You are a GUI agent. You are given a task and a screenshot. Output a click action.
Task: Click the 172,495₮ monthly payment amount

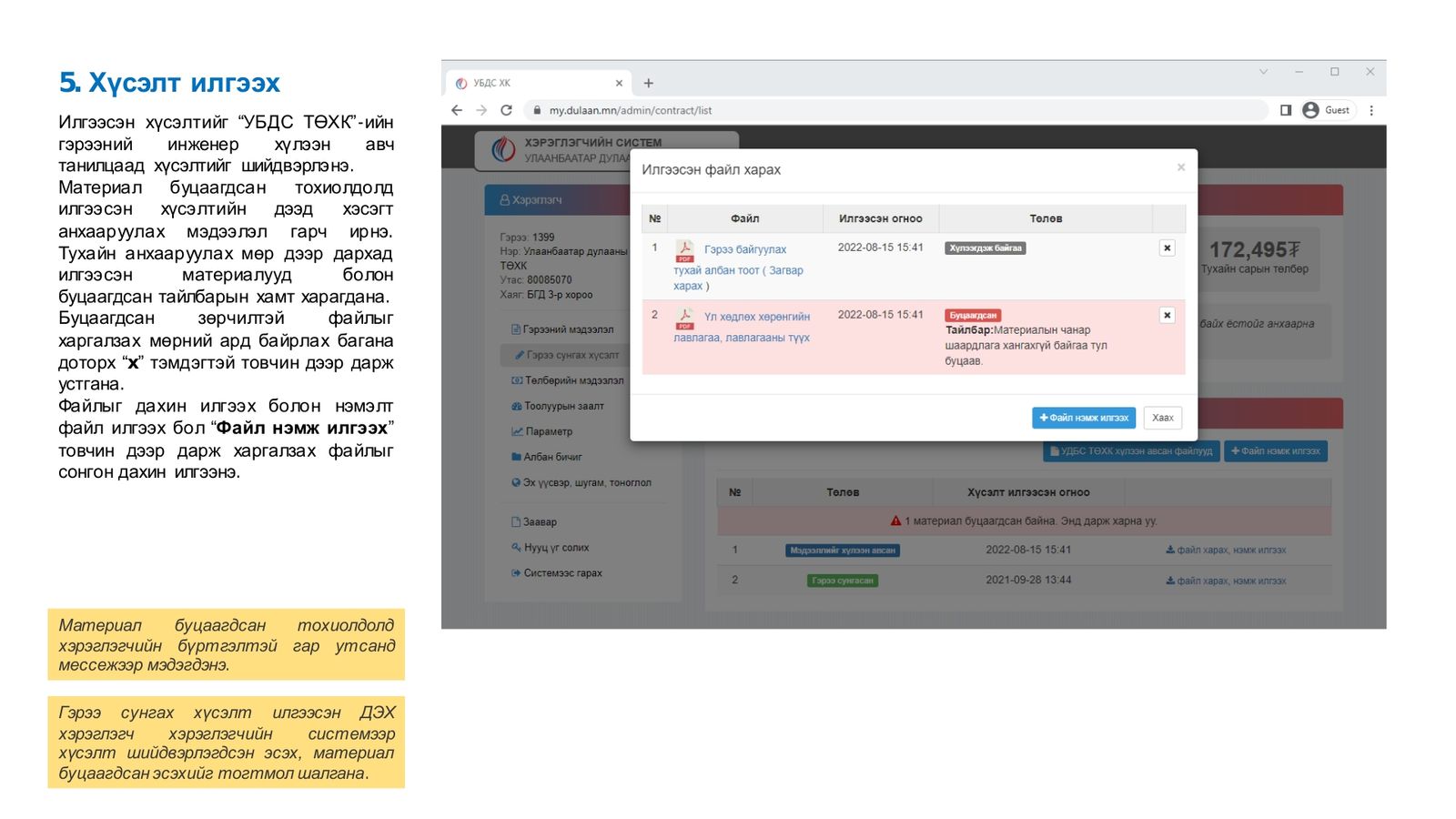pos(1255,249)
